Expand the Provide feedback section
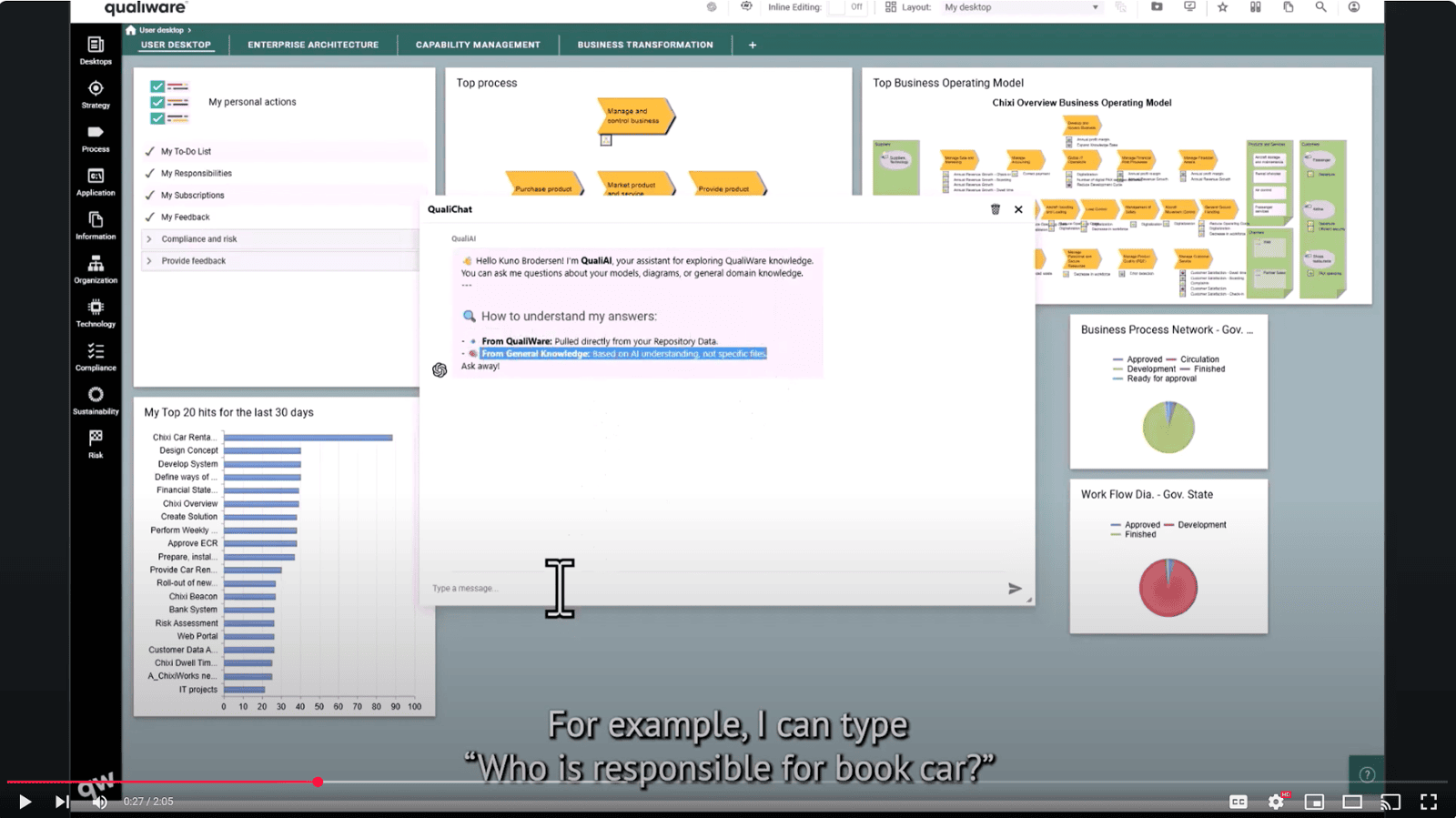This screenshot has width=1456, height=818. 193,261
